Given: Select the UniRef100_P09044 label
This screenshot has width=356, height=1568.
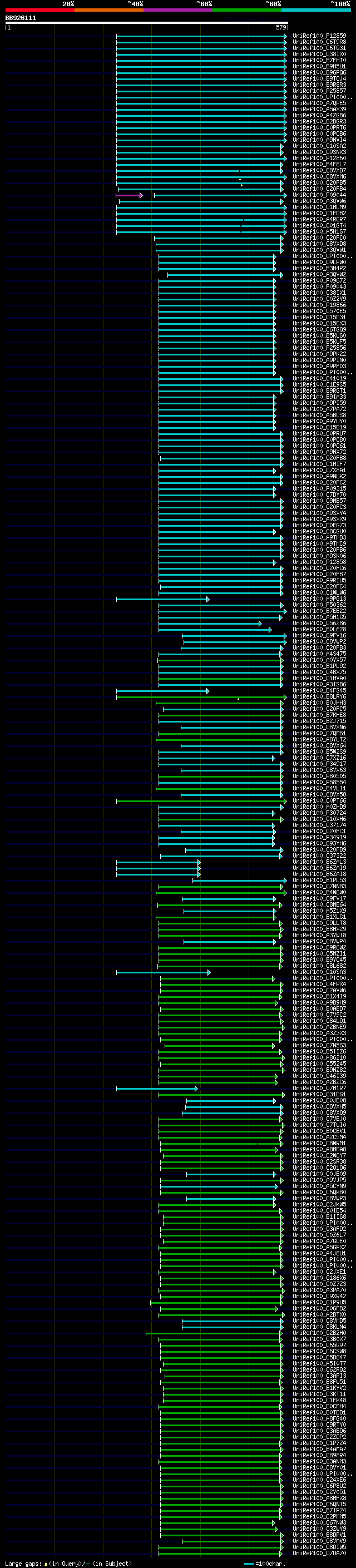Looking at the screenshot, I should click(319, 195).
